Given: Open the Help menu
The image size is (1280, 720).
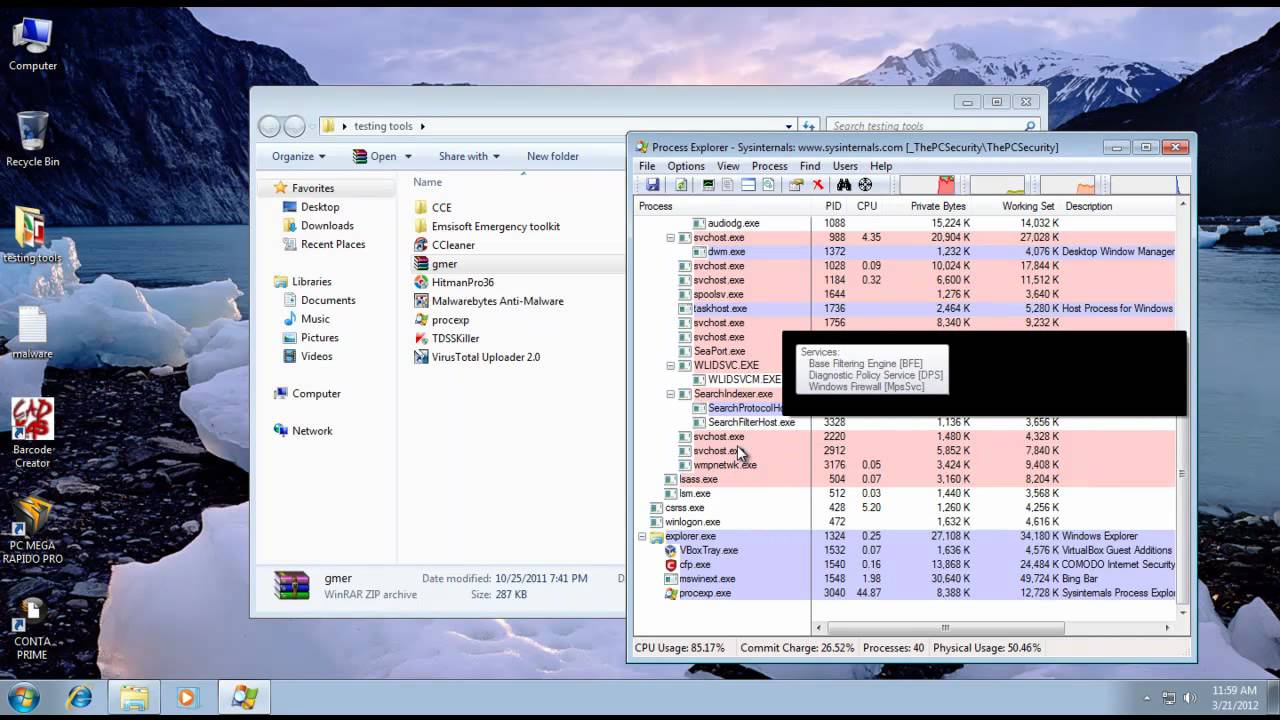Looking at the screenshot, I should pos(881,166).
